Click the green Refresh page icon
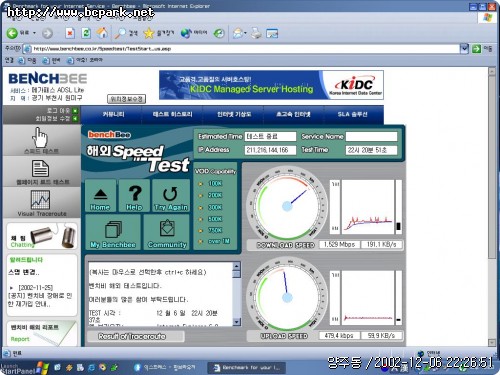This screenshot has height=375, width=500. coord(86,33)
